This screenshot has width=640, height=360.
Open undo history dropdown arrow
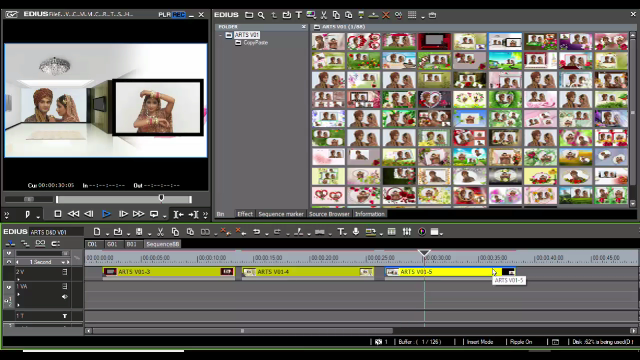click(x=267, y=234)
